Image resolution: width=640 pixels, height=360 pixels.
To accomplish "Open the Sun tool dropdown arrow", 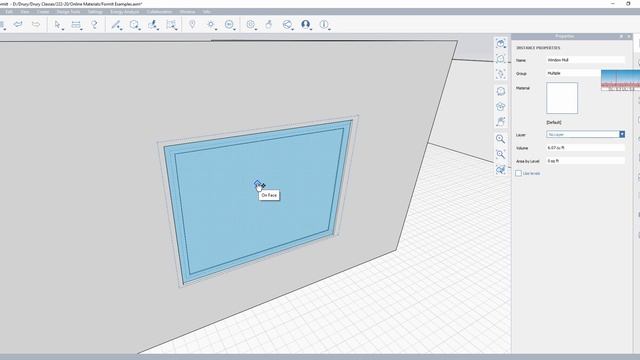I will click(x=216, y=29).
